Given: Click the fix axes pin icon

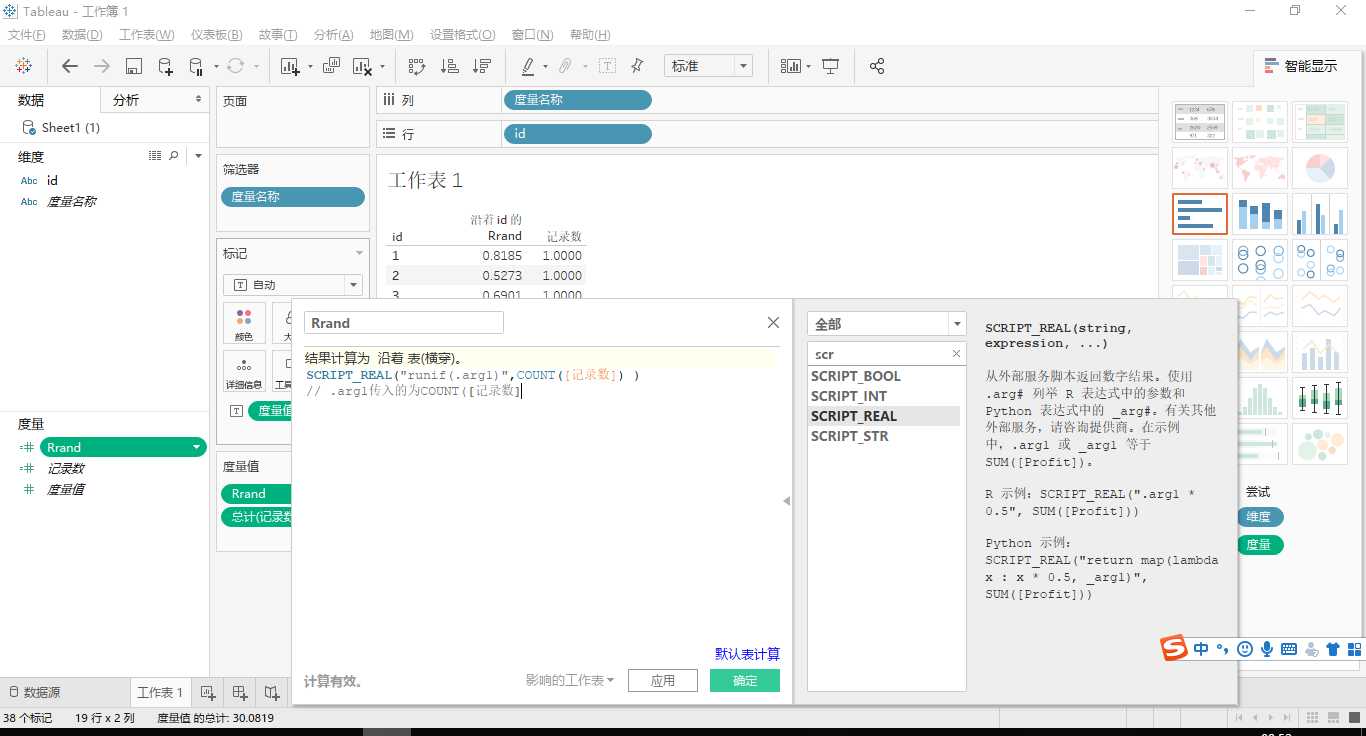Looking at the screenshot, I should coord(637,66).
